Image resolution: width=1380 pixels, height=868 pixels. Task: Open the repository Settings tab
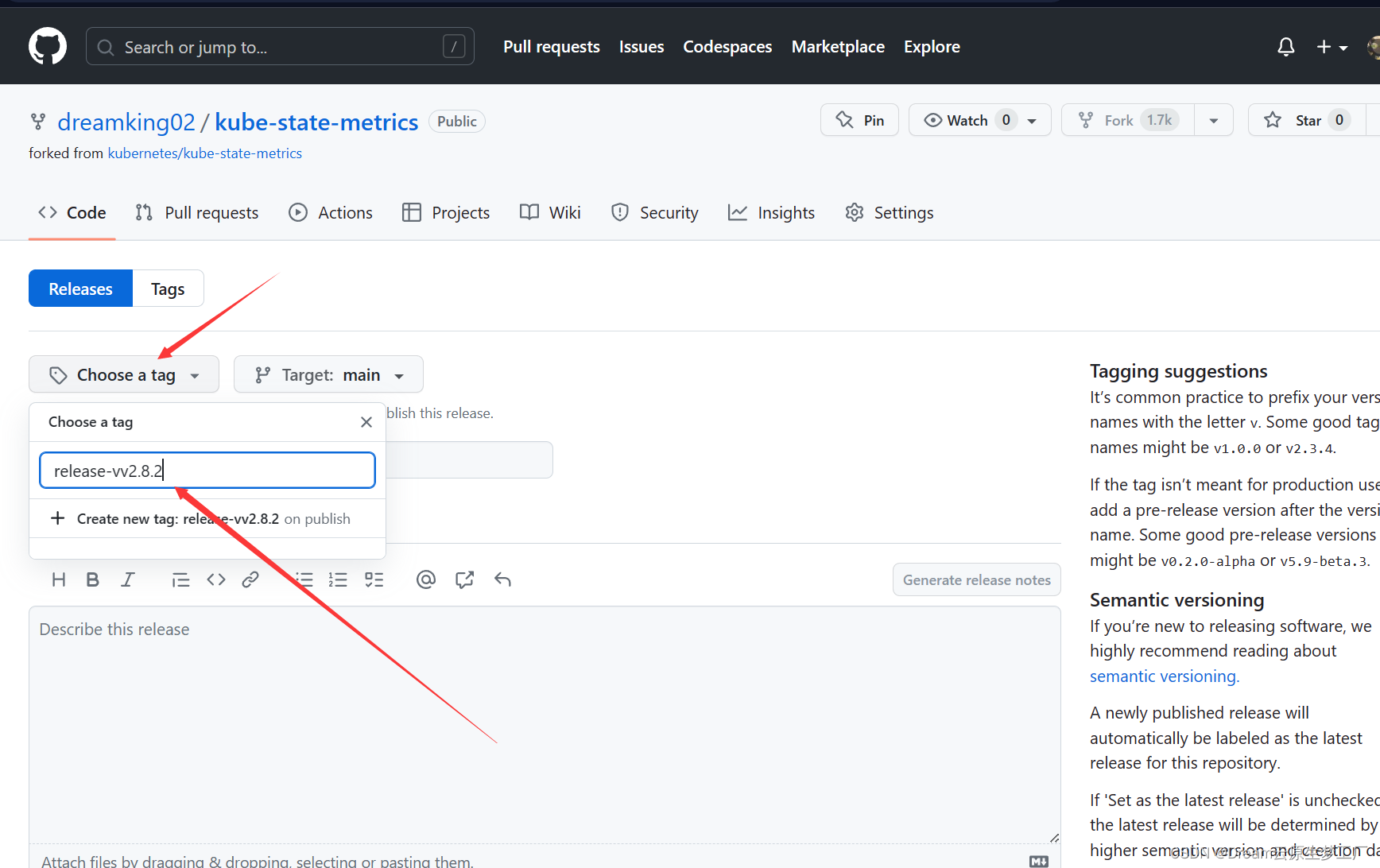point(890,213)
